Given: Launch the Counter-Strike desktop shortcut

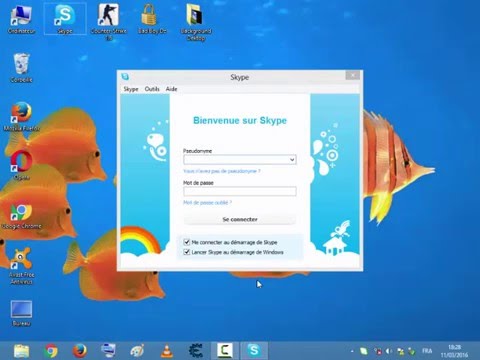Looking at the screenshot, I should tap(109, 21).
